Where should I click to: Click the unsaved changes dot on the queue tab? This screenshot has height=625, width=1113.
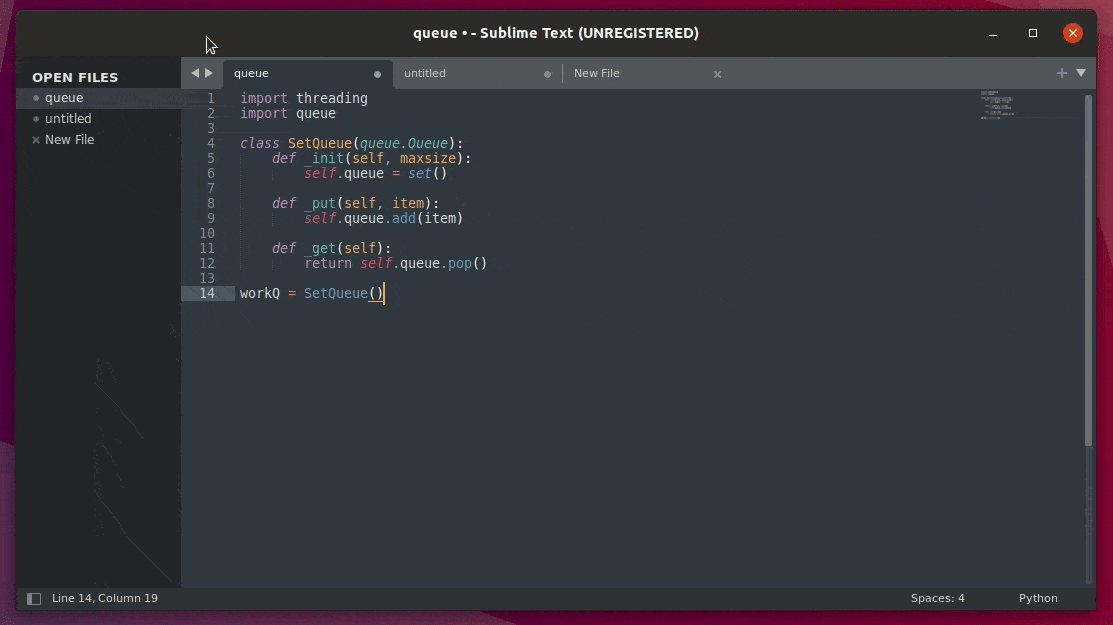(x=377, y=74)
